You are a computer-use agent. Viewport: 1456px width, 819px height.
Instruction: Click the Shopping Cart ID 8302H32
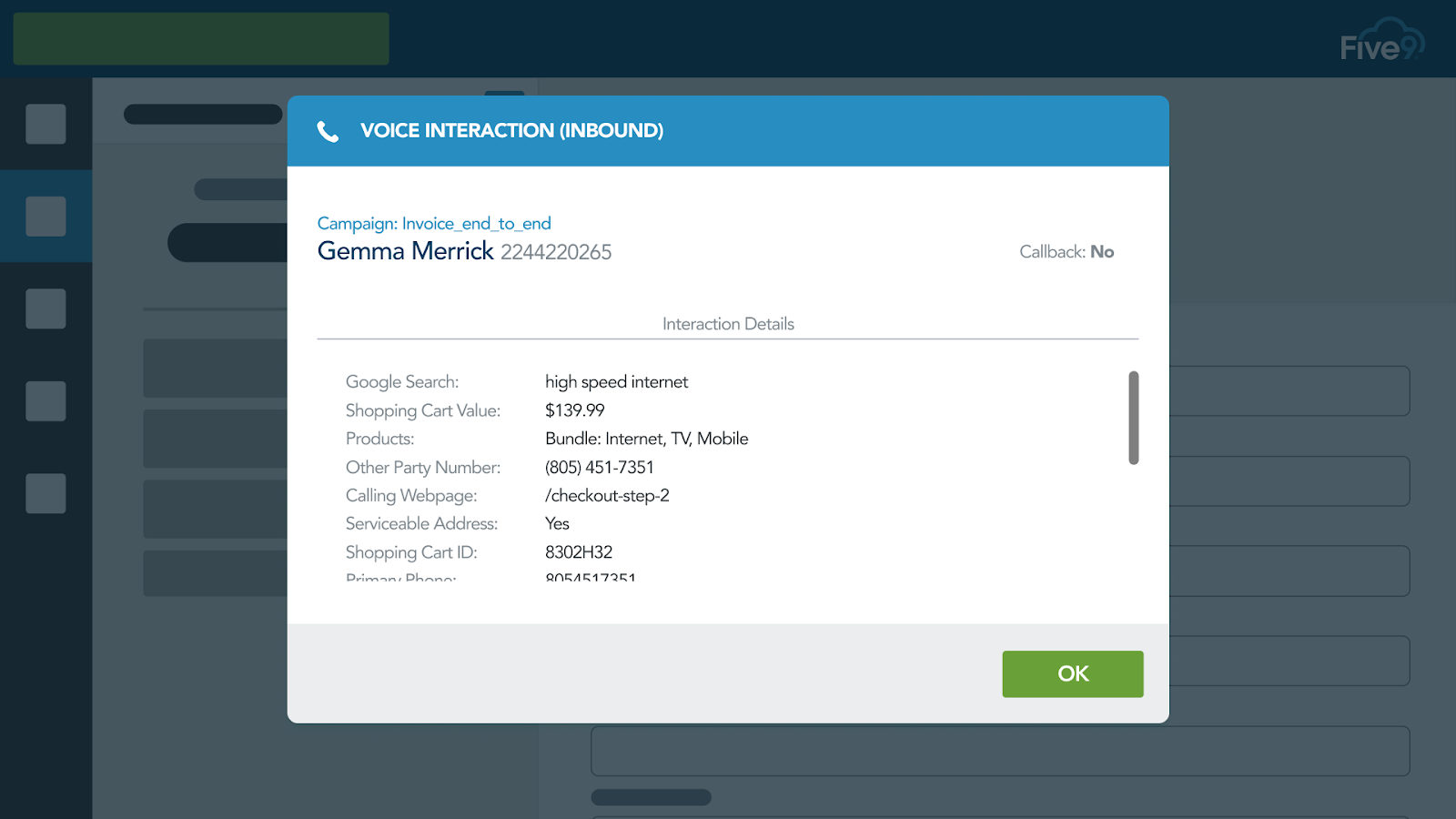coord(579,551)
